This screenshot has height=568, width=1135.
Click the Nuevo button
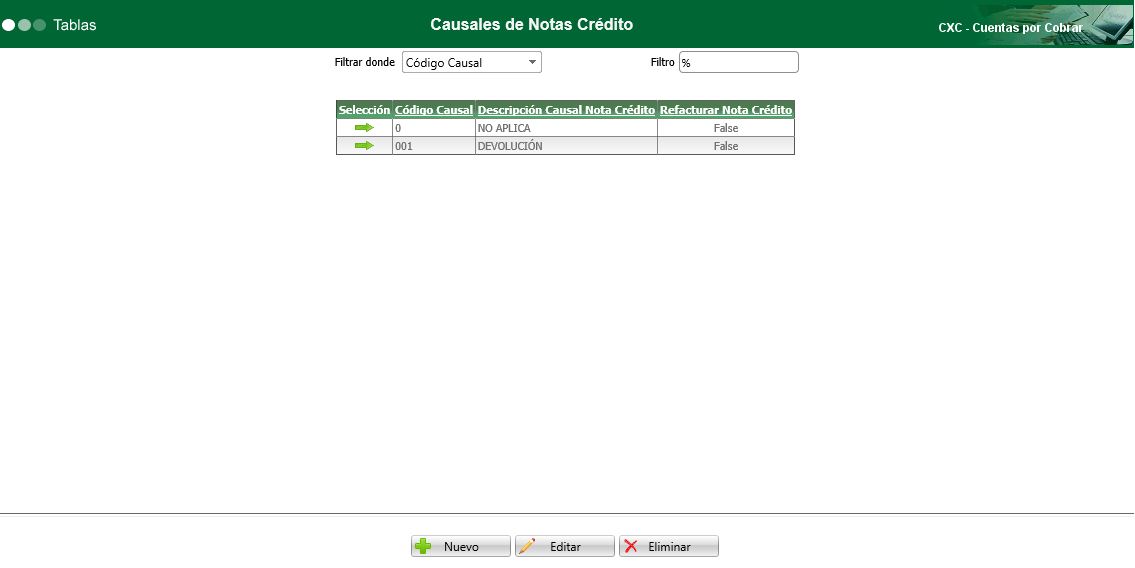click(x=460, y=546)
